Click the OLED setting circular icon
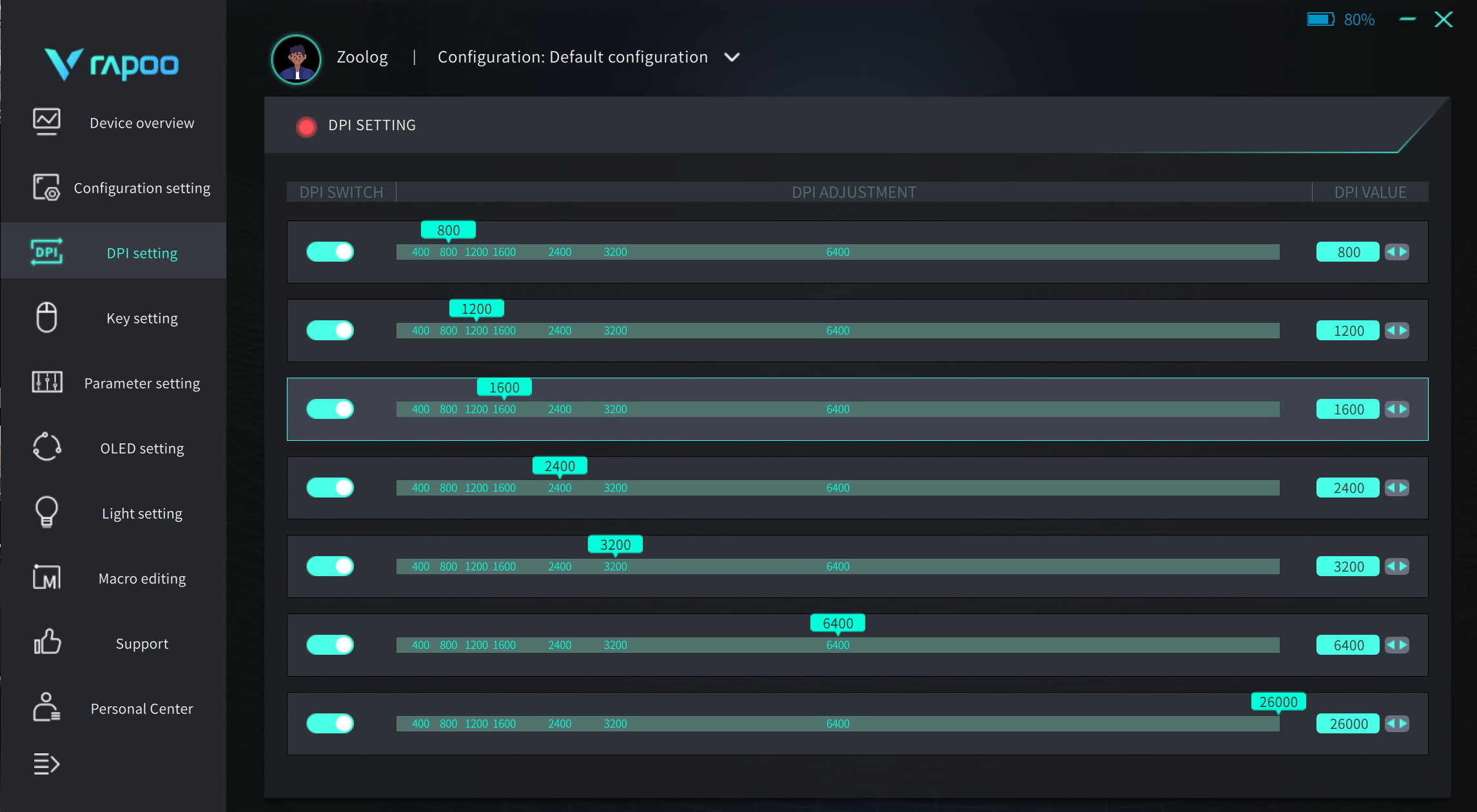This screenshot has width=1477, height=812. coord(46,447)
